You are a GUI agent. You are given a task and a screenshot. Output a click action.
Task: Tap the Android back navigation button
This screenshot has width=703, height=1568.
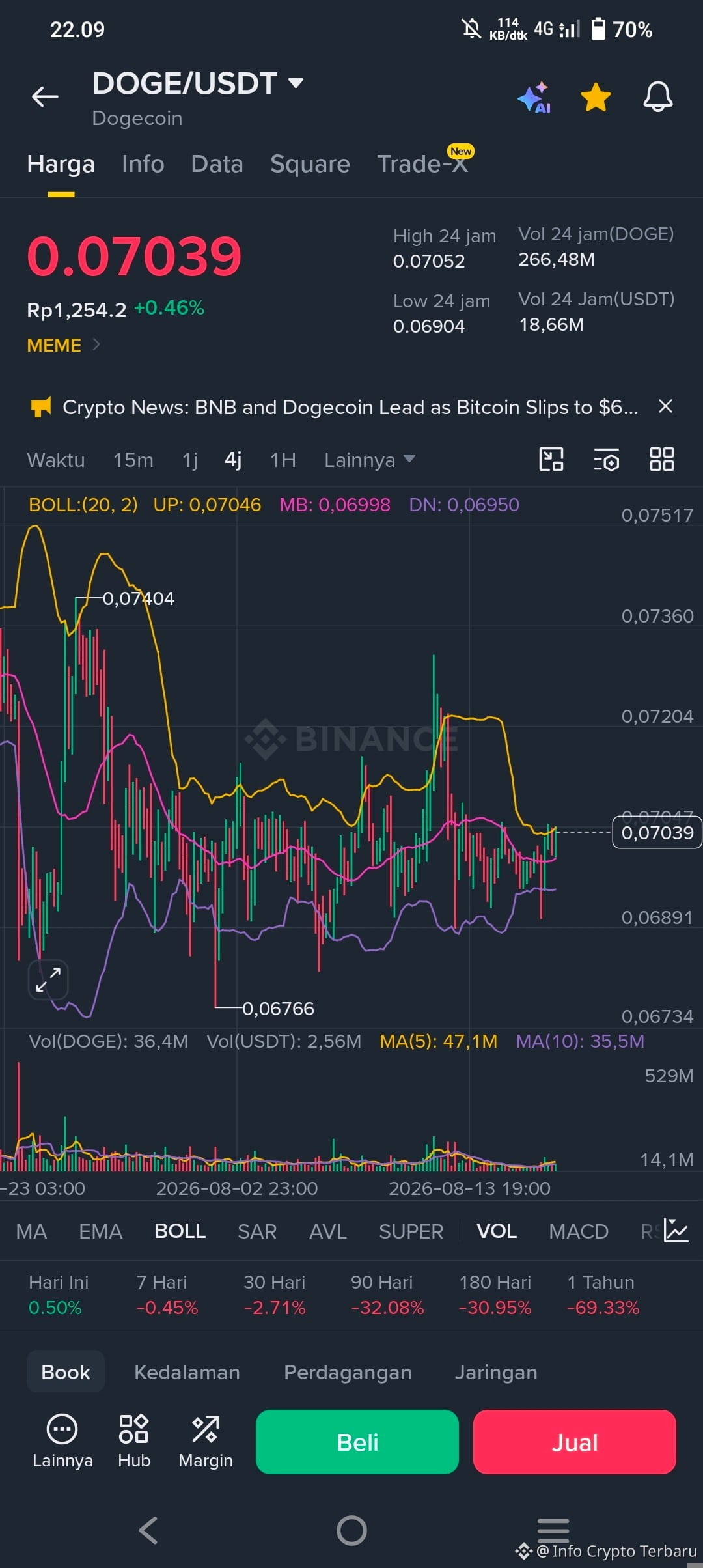148,1530
